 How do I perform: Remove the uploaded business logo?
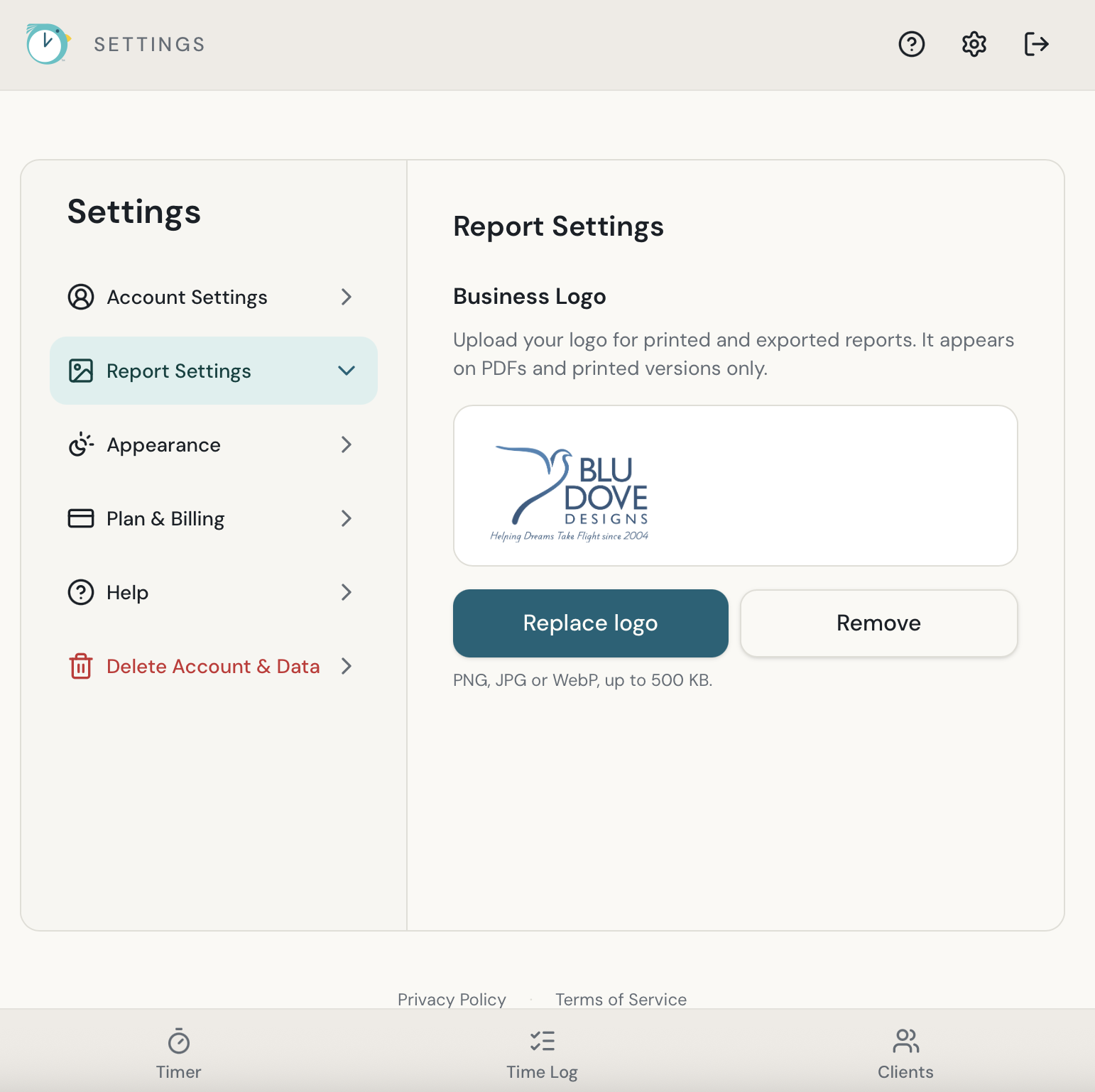pyautogui.click(x=879, y=623)
